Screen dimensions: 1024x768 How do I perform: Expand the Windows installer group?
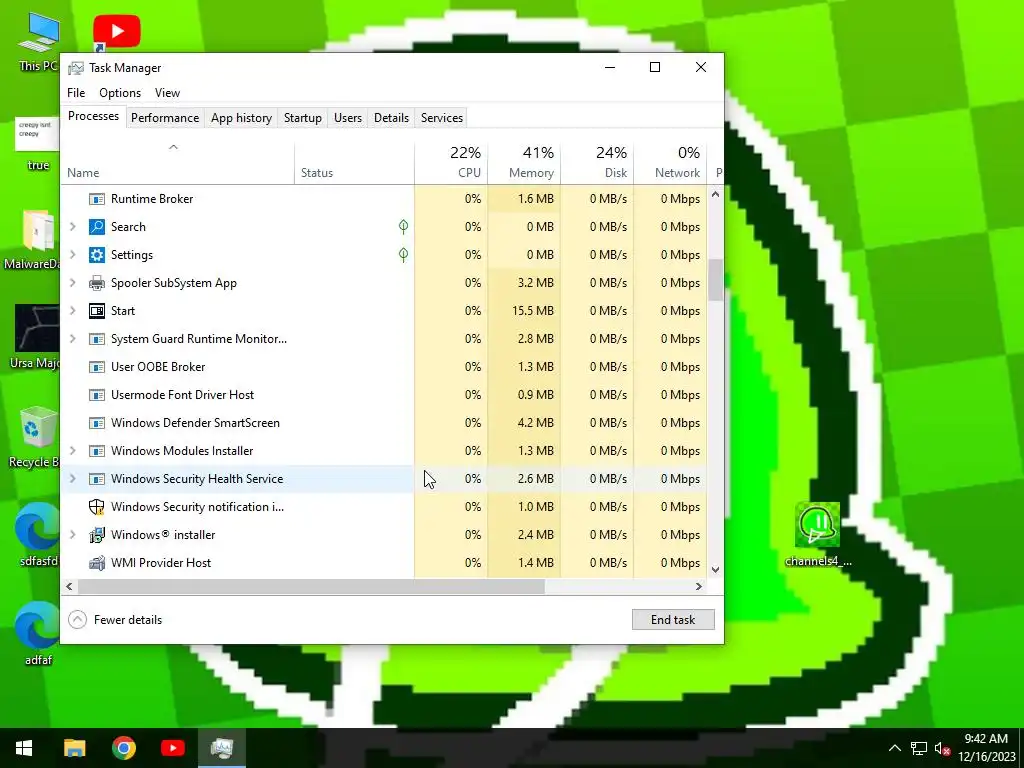tap(72, 536)
